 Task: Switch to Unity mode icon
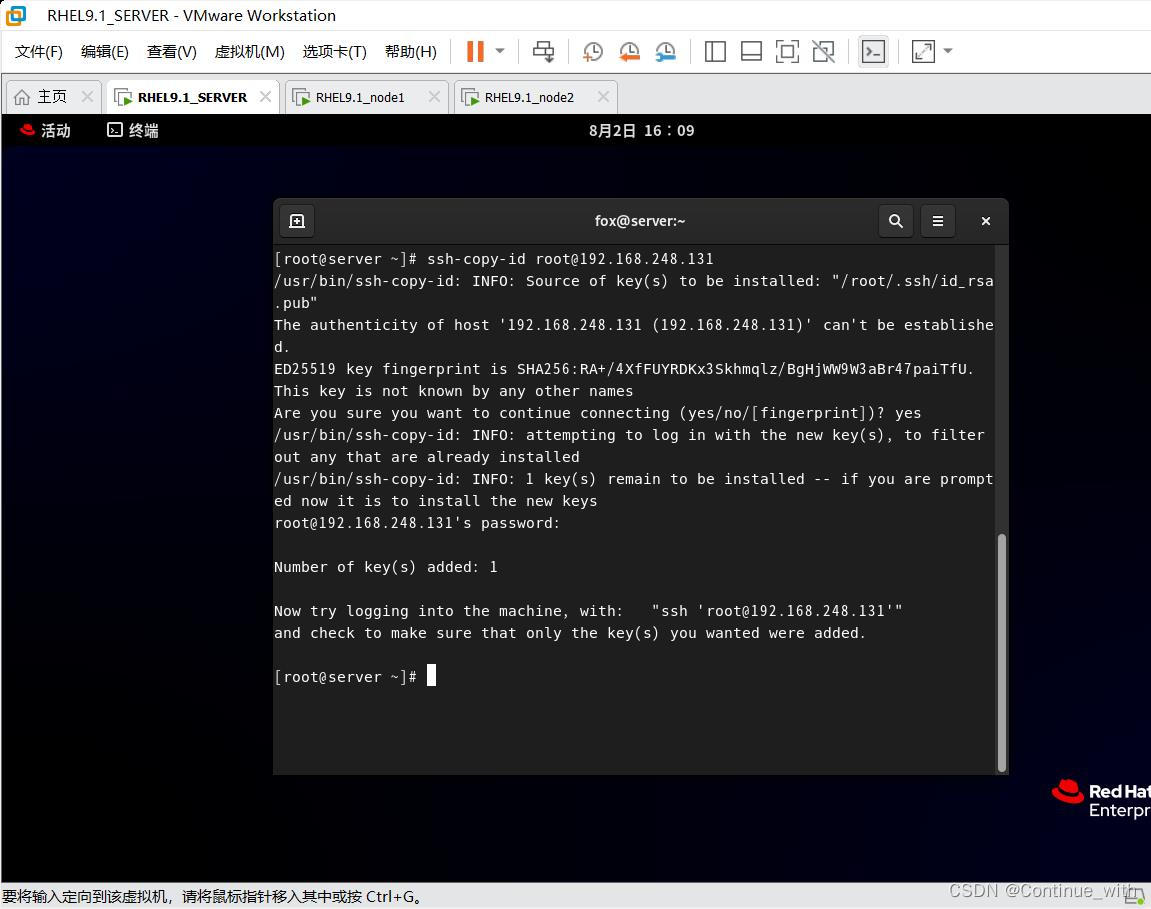[x=824, y=51]
